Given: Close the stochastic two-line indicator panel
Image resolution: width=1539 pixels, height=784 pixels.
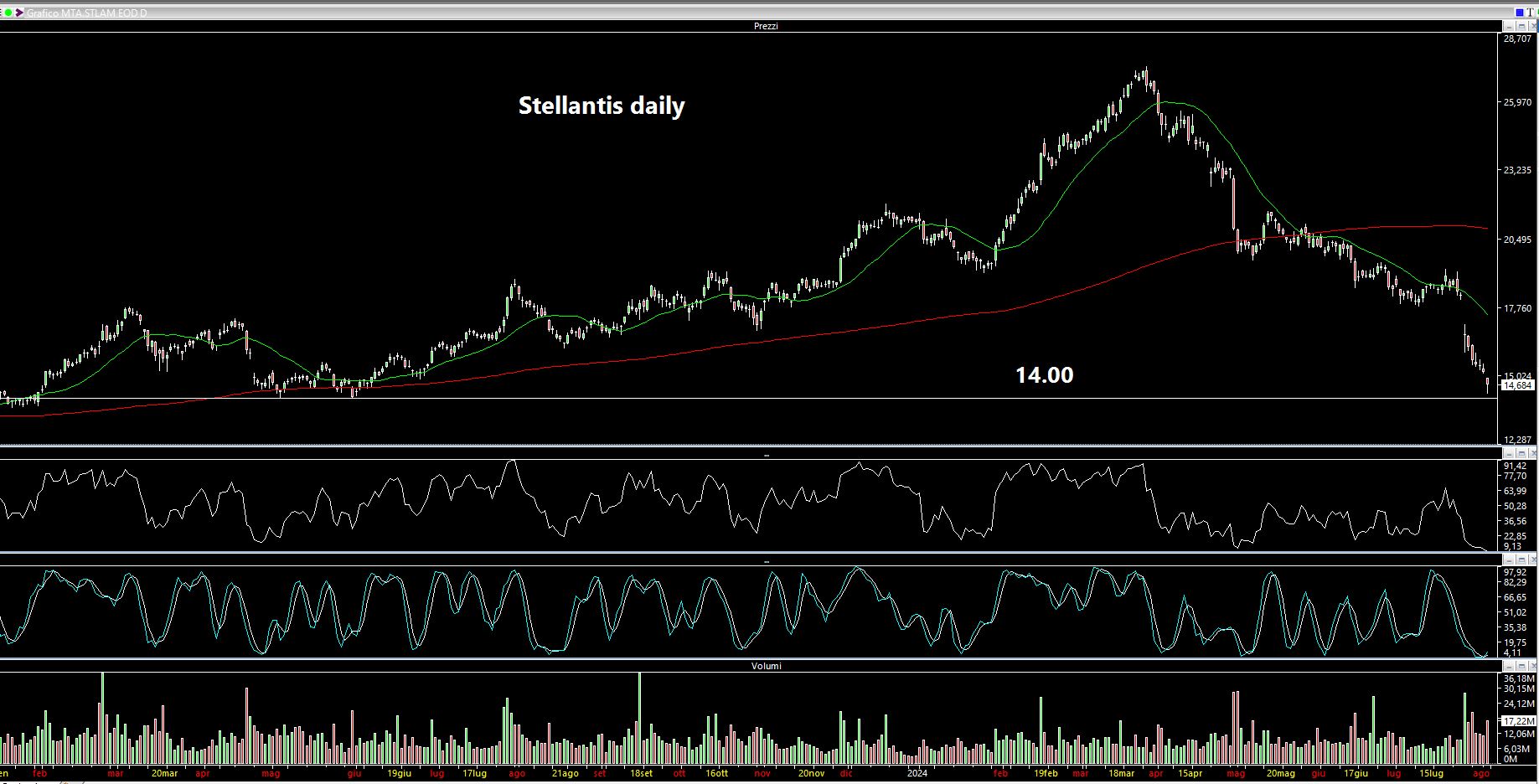Looking at the screenshot, I should click(x=1533, y=560).
